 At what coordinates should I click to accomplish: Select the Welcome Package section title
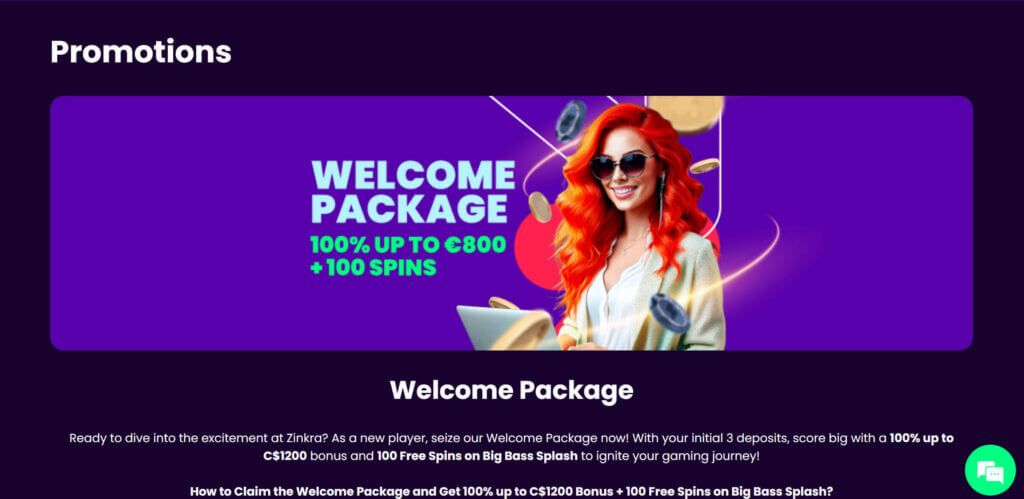[511, 391]
